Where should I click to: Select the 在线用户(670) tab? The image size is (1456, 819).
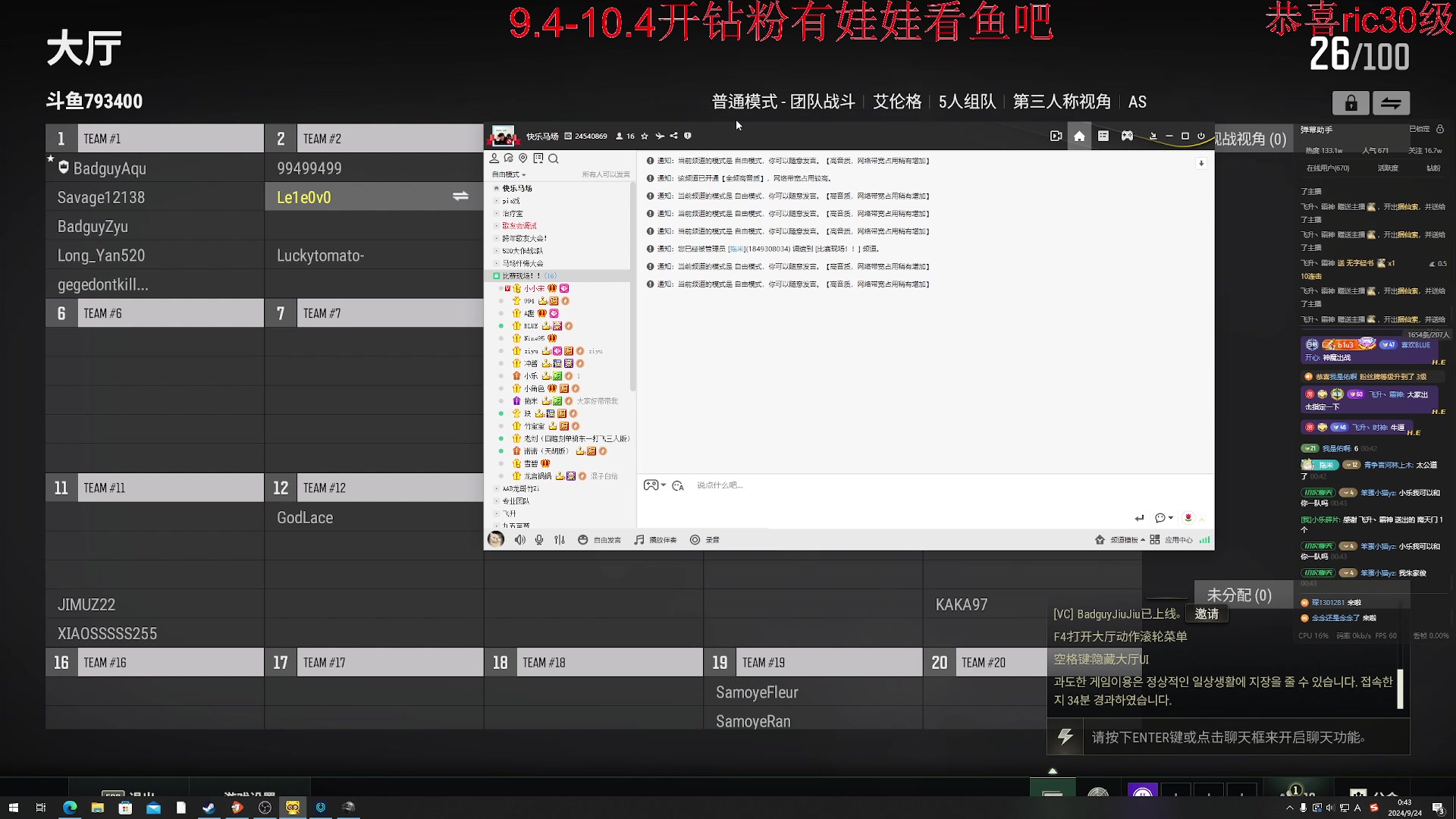(x=1328, y=168)
